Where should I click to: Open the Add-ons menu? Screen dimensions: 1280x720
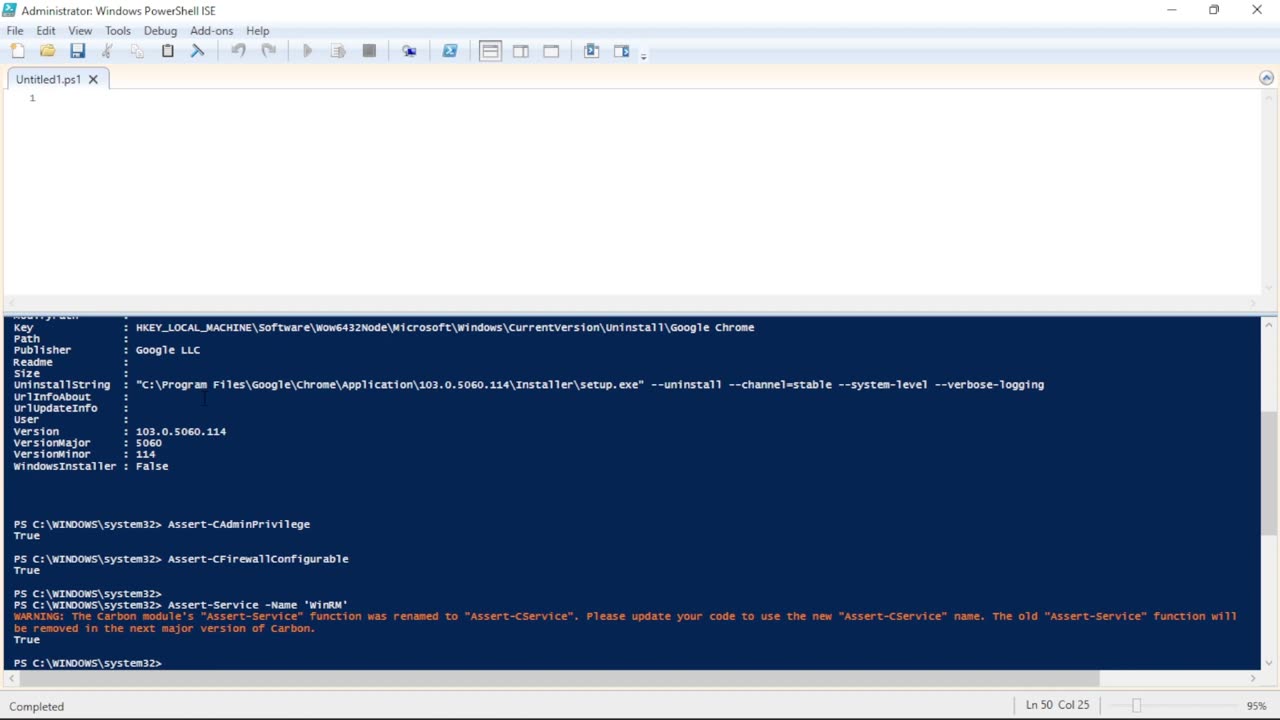[x=212, y=31]
